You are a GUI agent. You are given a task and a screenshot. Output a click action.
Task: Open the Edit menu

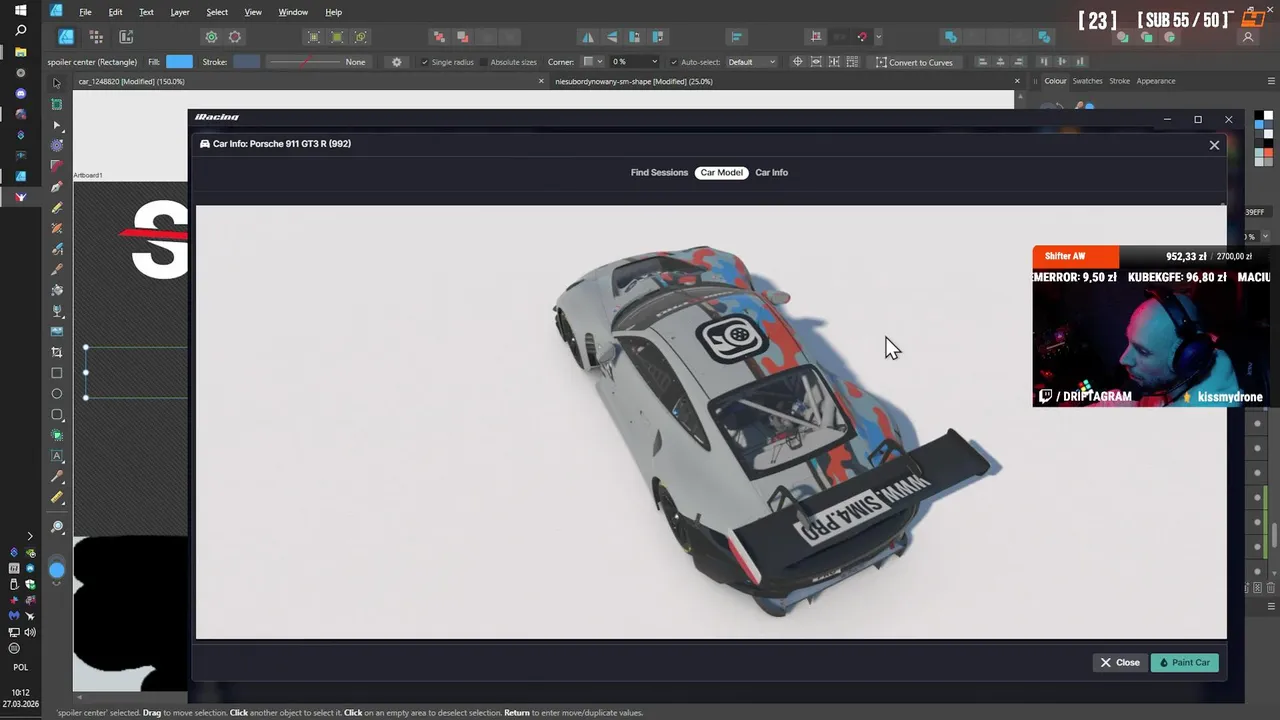[x=115, y=12]
